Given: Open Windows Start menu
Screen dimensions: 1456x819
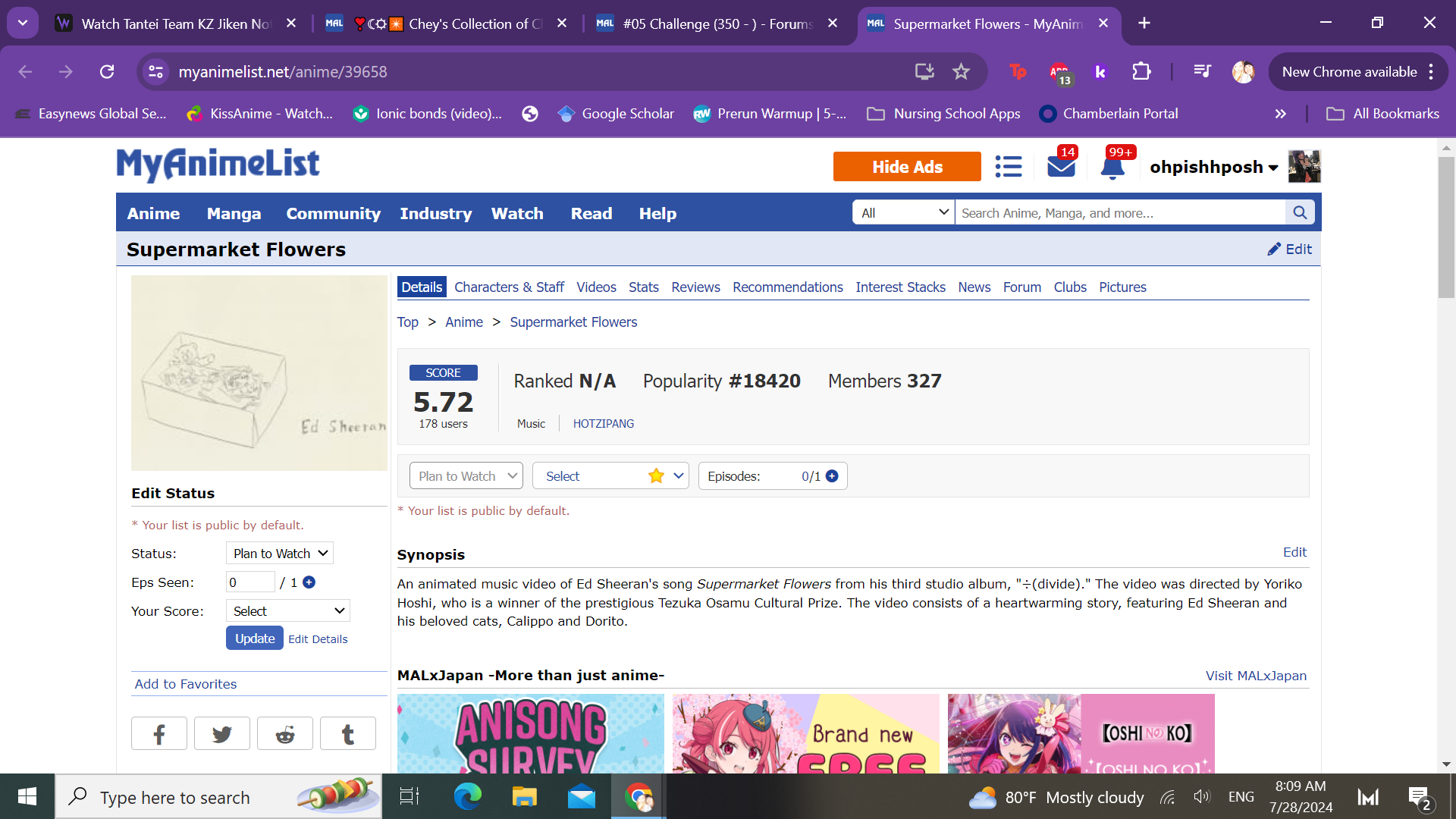Looking at the screenshot, I should pyautogui.click(x=27, y=797).
